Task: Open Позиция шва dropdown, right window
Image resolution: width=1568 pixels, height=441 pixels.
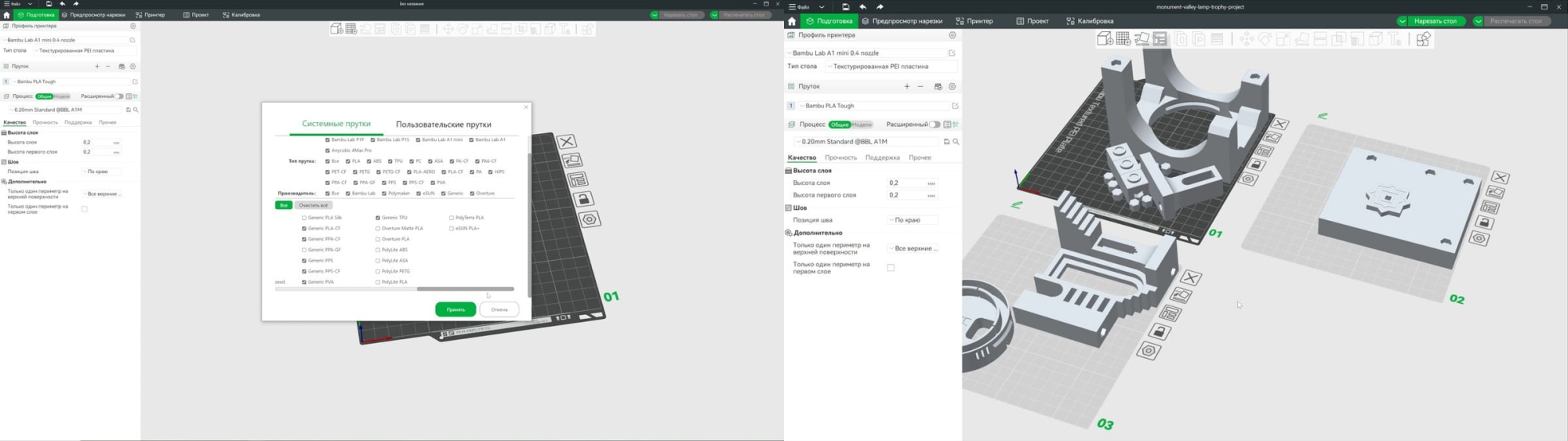Action: (x=912, y=220)
